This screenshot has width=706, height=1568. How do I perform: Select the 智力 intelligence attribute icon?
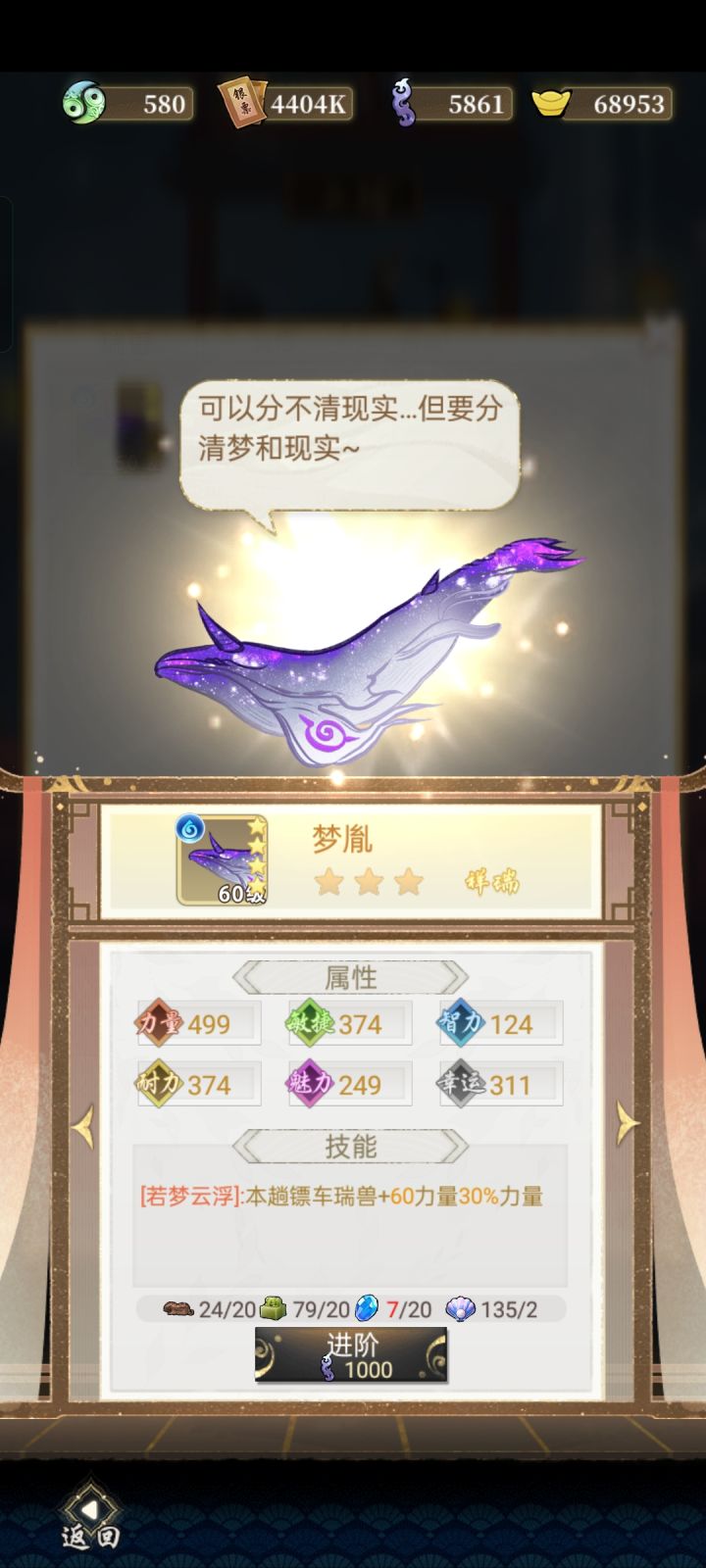pos(462,1023)
